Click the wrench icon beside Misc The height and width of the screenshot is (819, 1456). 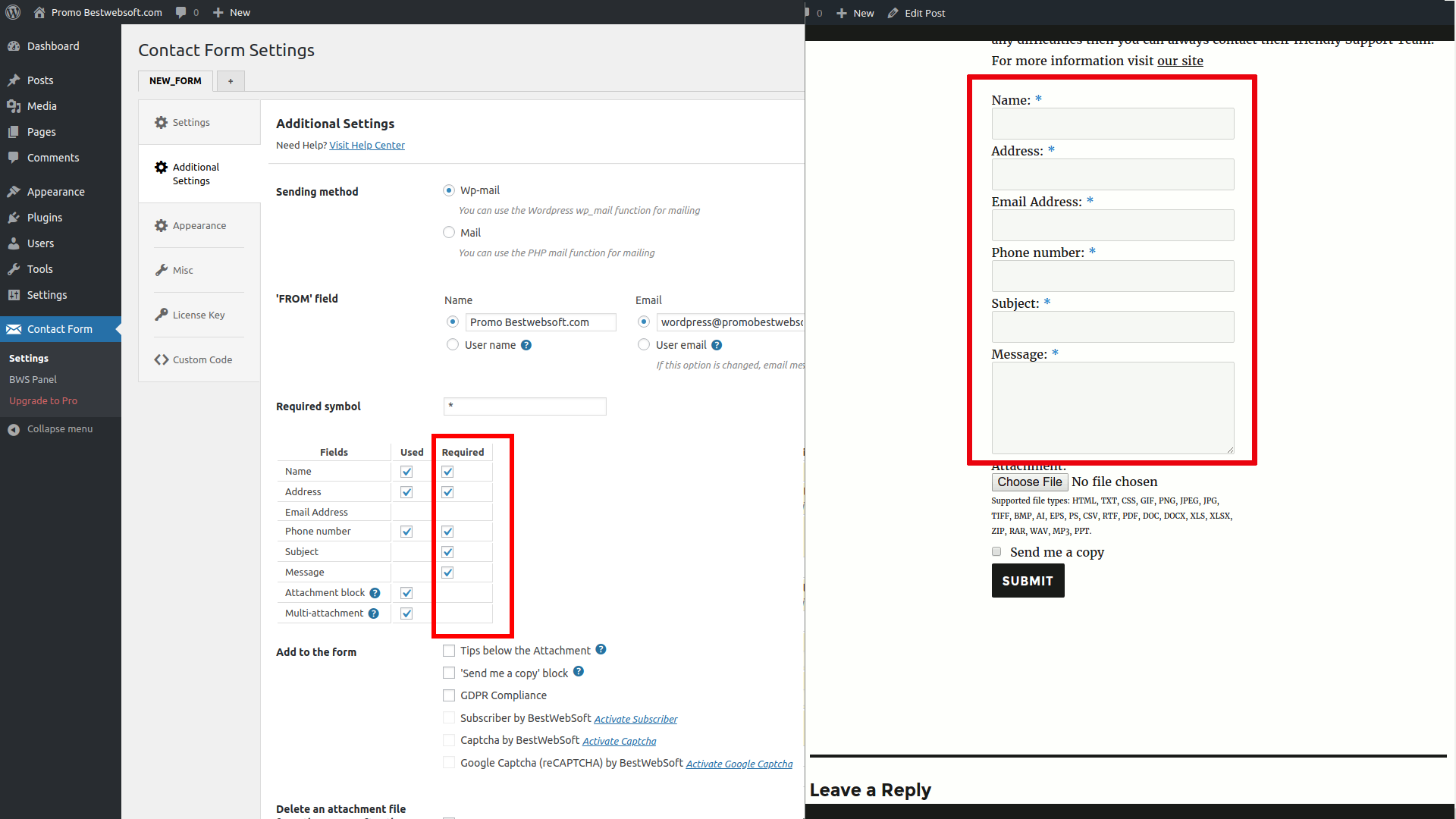tap(161, 270)
